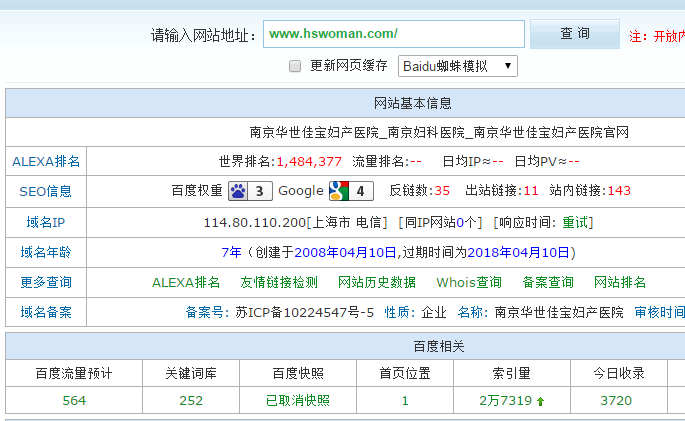The width and height of the screenshot is (685, 421).
Task: Click the green up arrow beside 2万7319
Action: tap(541, 401)
